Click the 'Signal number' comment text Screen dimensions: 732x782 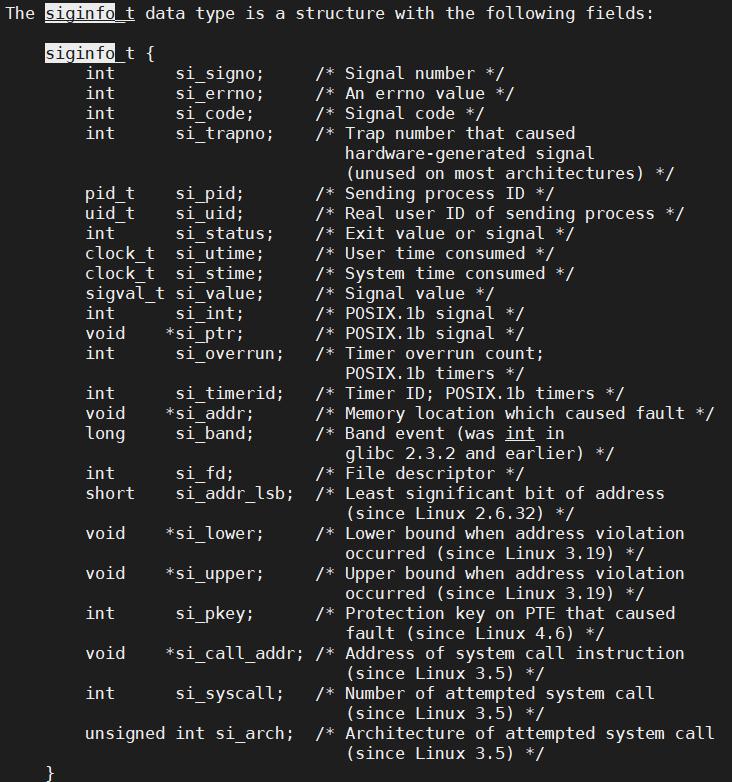(x=410, y=74)
